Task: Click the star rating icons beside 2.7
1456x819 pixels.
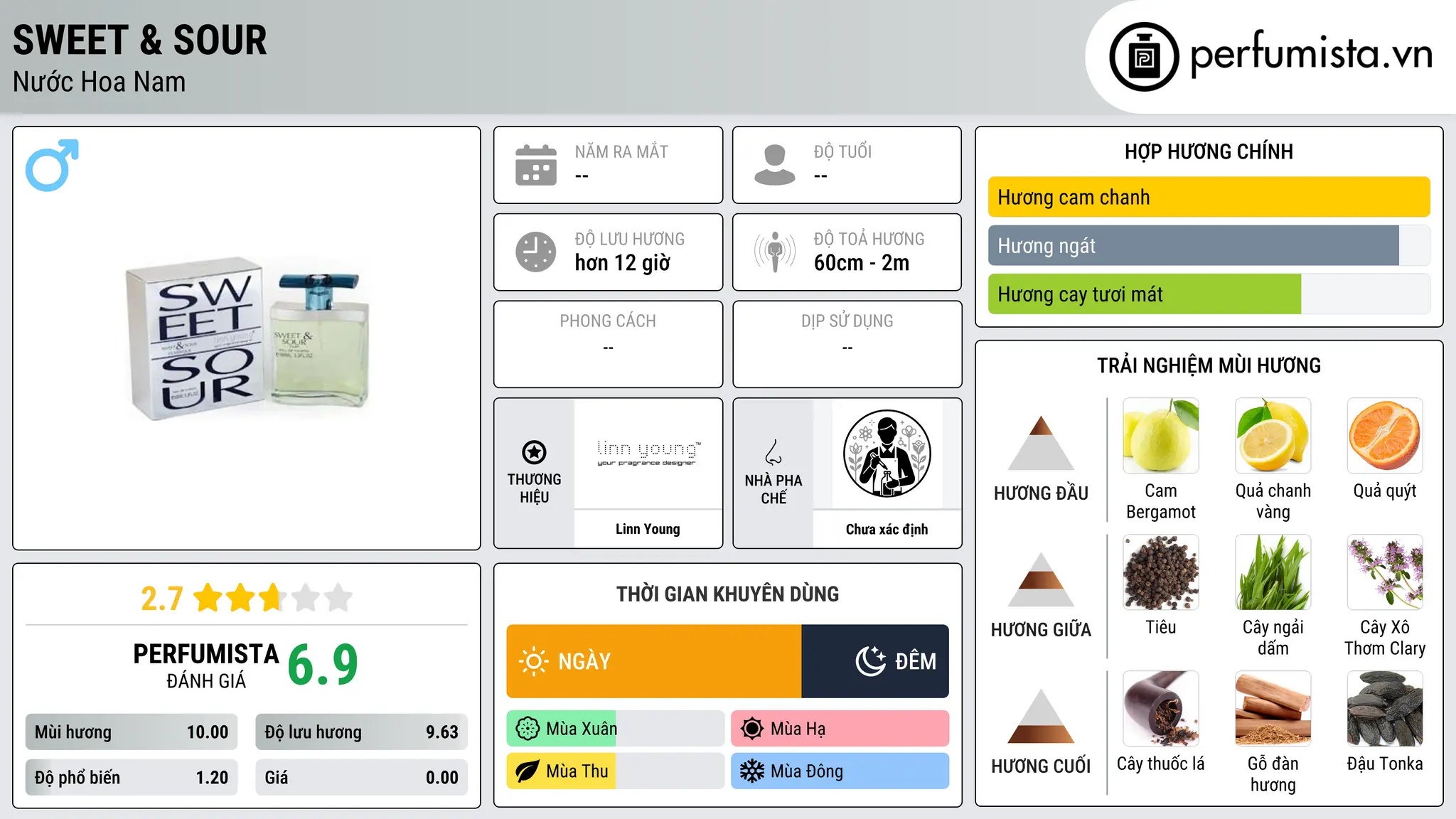Action: pos(273,598)
